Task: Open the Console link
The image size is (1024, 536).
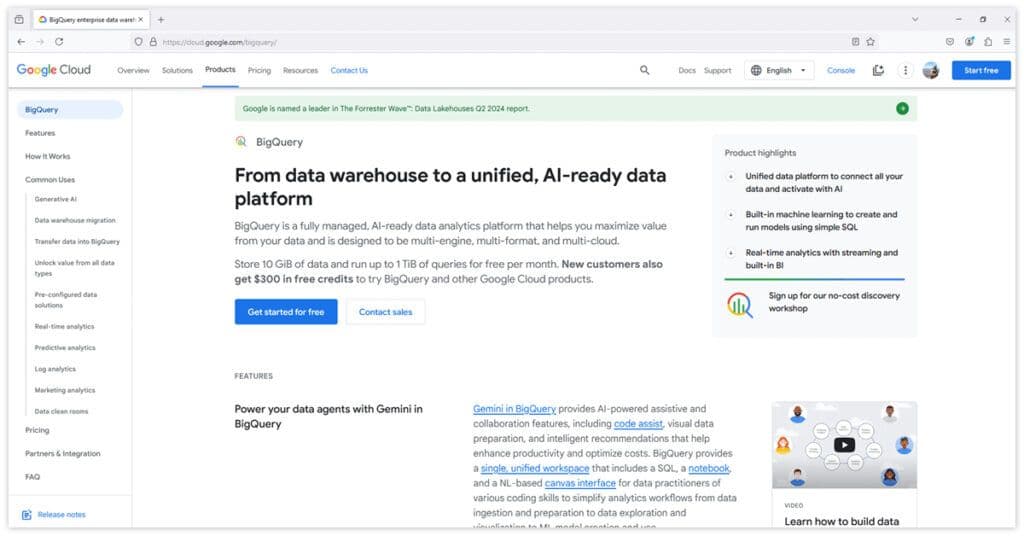Action: (840, 70)
